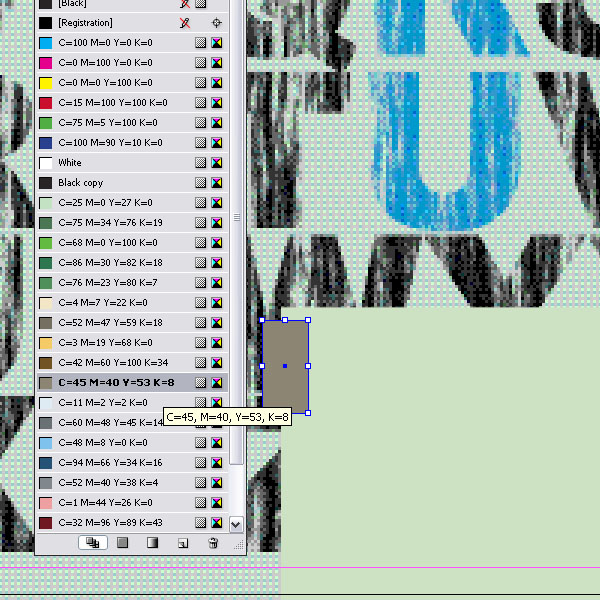Select the 'C=75 M=34 Y=76 K=19' swatch name
Image resolution: width=600 pixels, height=600 pixels.
110,223
